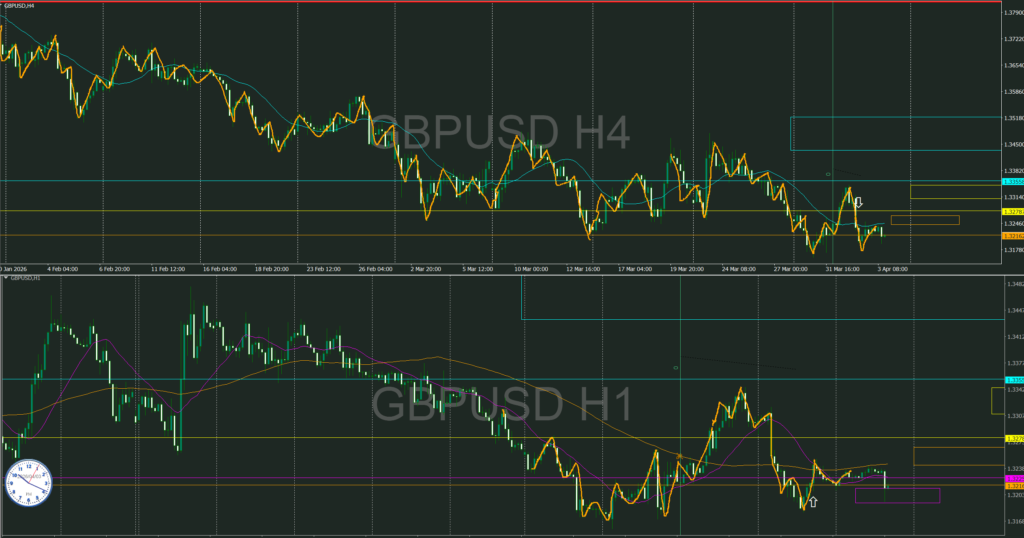Click cyan 1.3355 price tag on H4 axis
1024x538 pixels.
[1011, 182]
